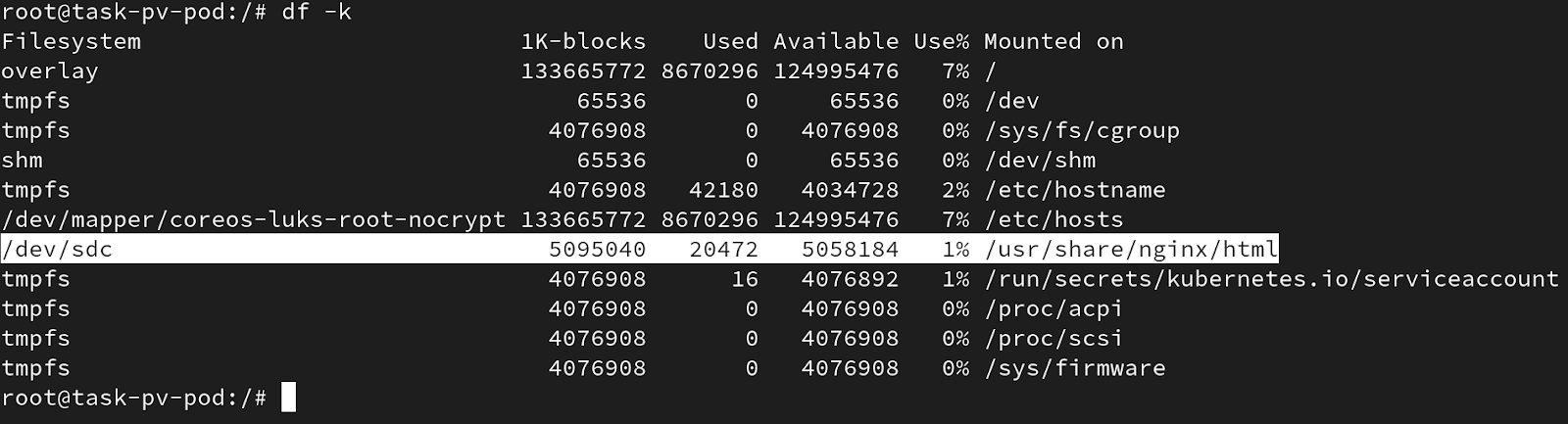Click the /etc/hosts mount path
Viewport: 1568px width, 424px height.
click(x=1053, y=219)
